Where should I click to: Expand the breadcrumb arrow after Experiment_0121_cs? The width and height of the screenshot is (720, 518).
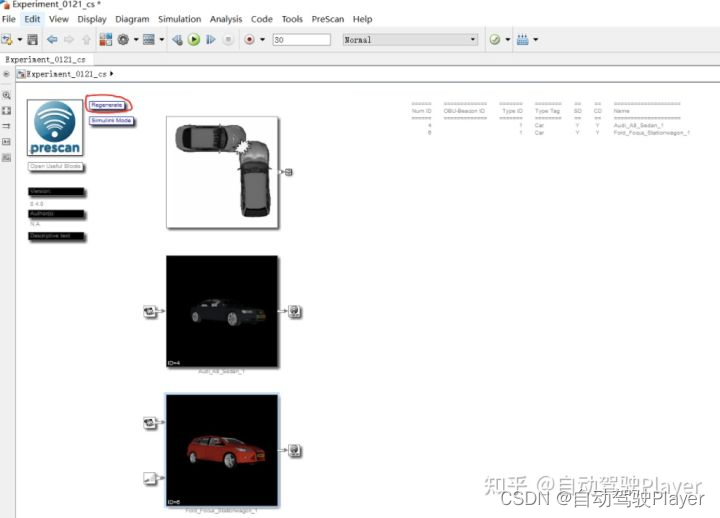pyautogui.click(x=112, y=73)
